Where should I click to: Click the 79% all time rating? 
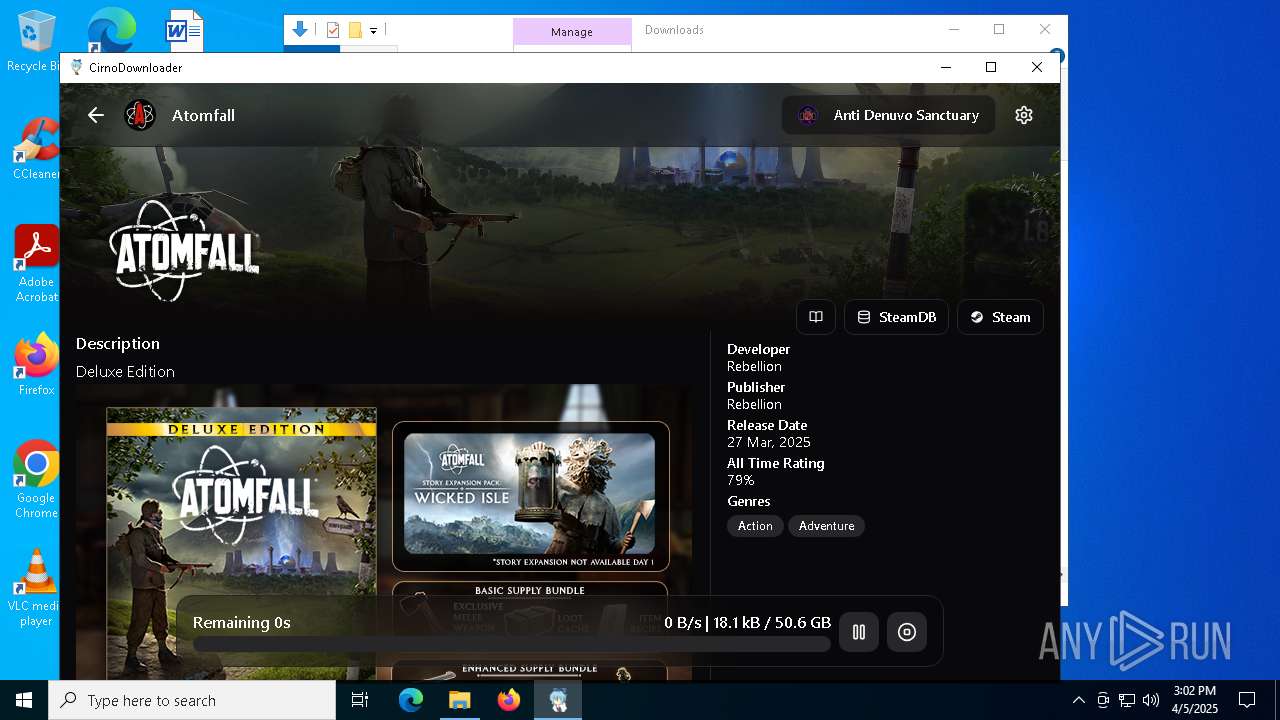coord(740,480)
